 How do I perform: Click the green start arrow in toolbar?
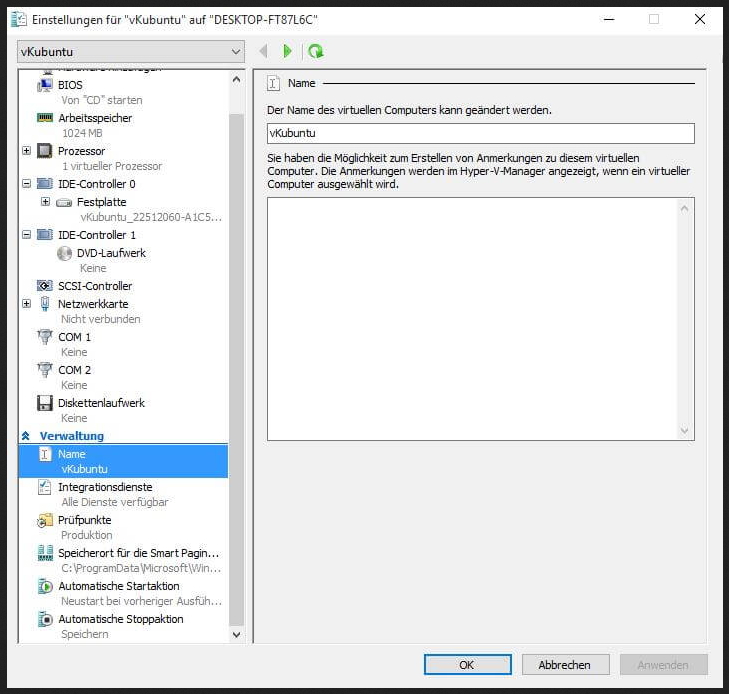(x=287, y=51)
